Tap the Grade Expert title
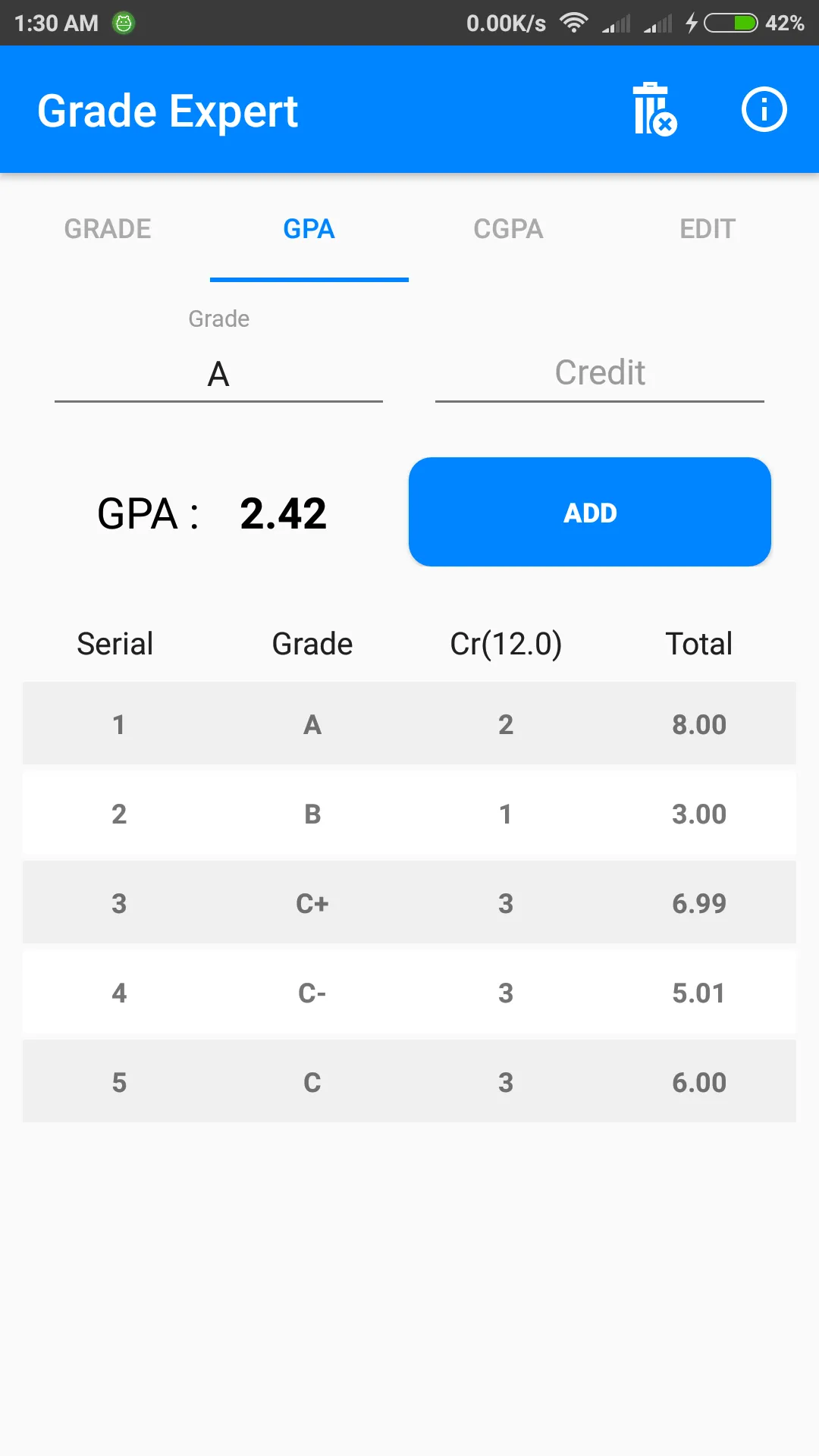Image resolution: width=819 pixels, height=1456 pixels. (168, 111)
